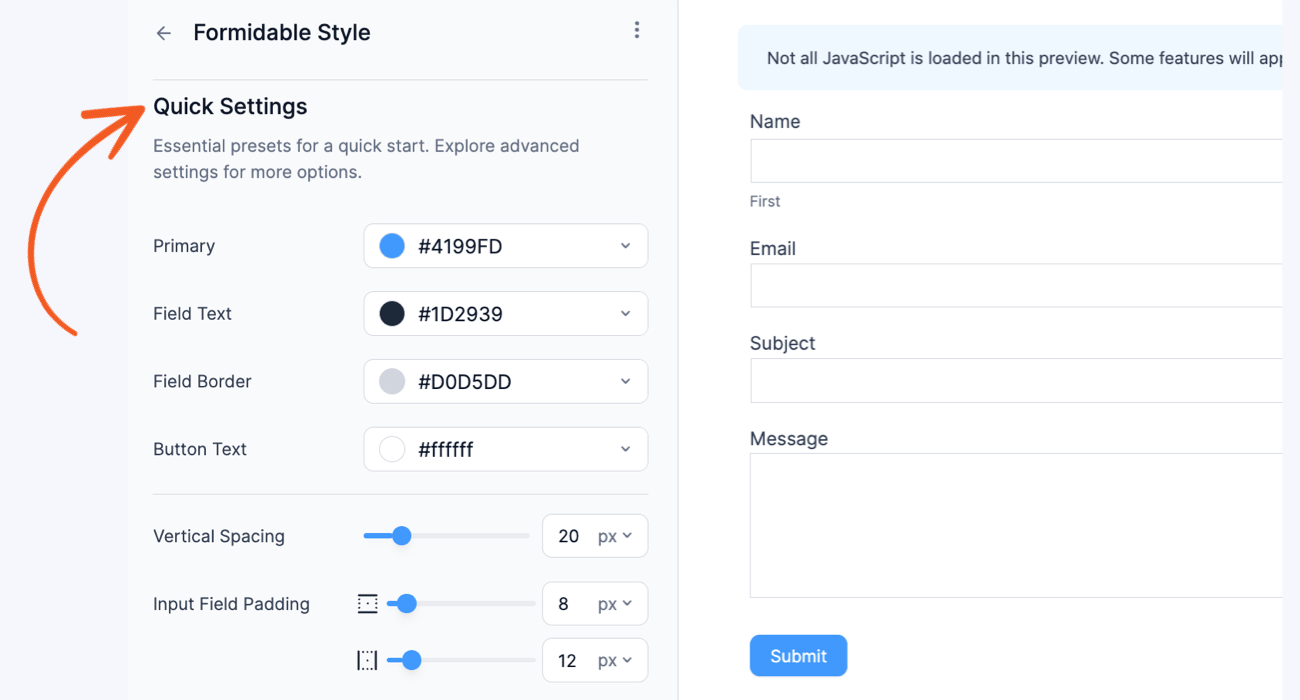1300x700 pixels.
Task: Open the Primary color dropdown
Action: pos(506,246)
